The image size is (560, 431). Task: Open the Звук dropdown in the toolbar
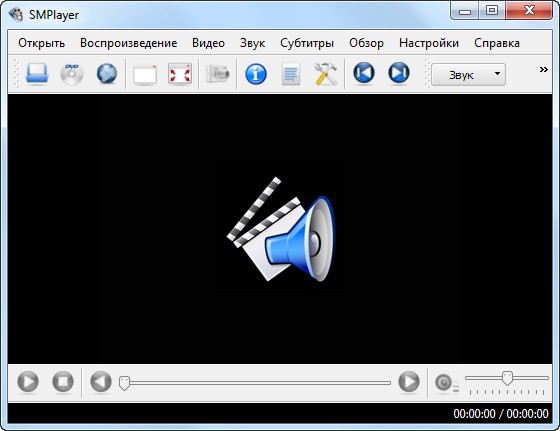[x=468, y=75]
